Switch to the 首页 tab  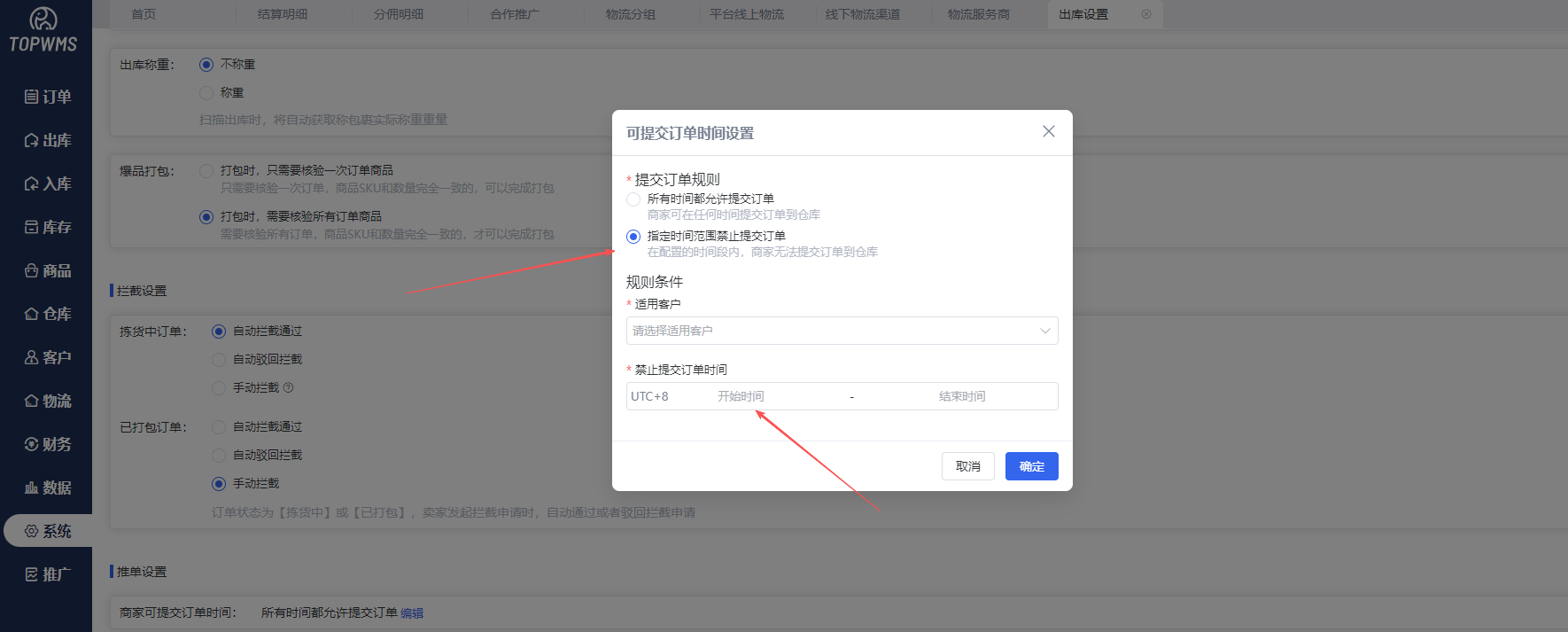(144, 14)
